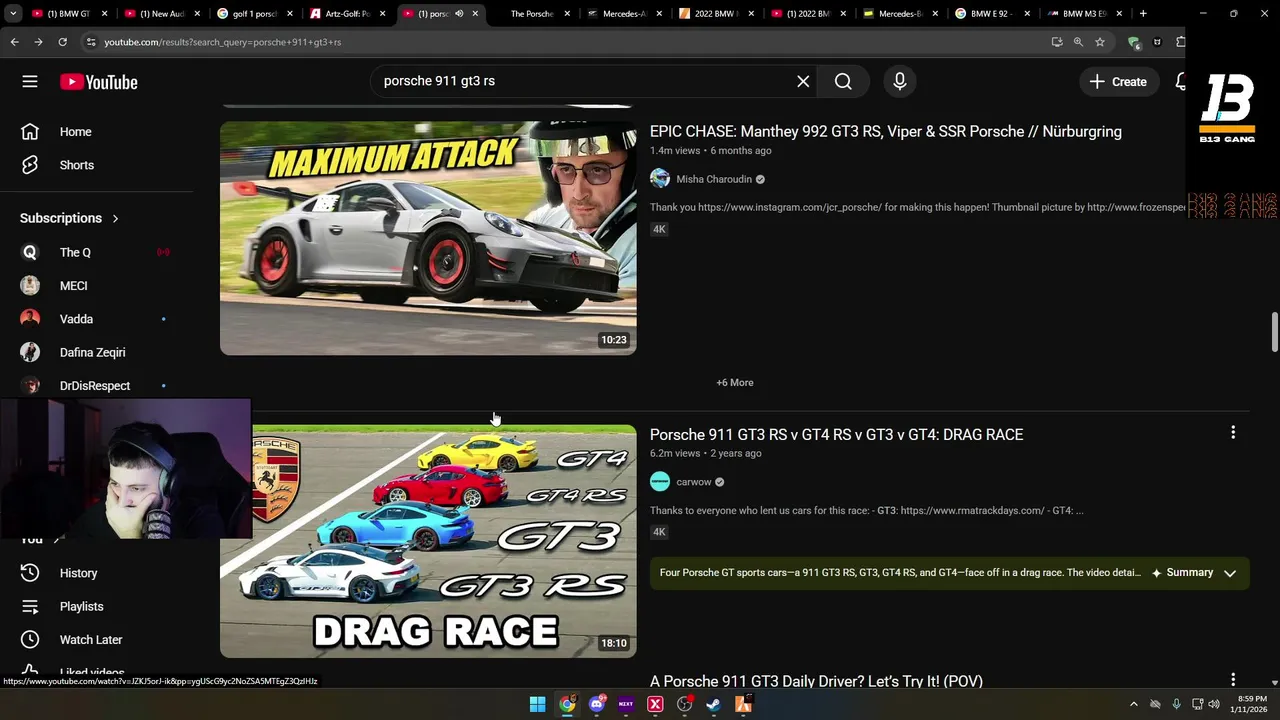The width and height of the screenshot is (1280, 720).
Task: Open three-dot menu for GT3 Daily Driver video
Action: click(1233, 679)
